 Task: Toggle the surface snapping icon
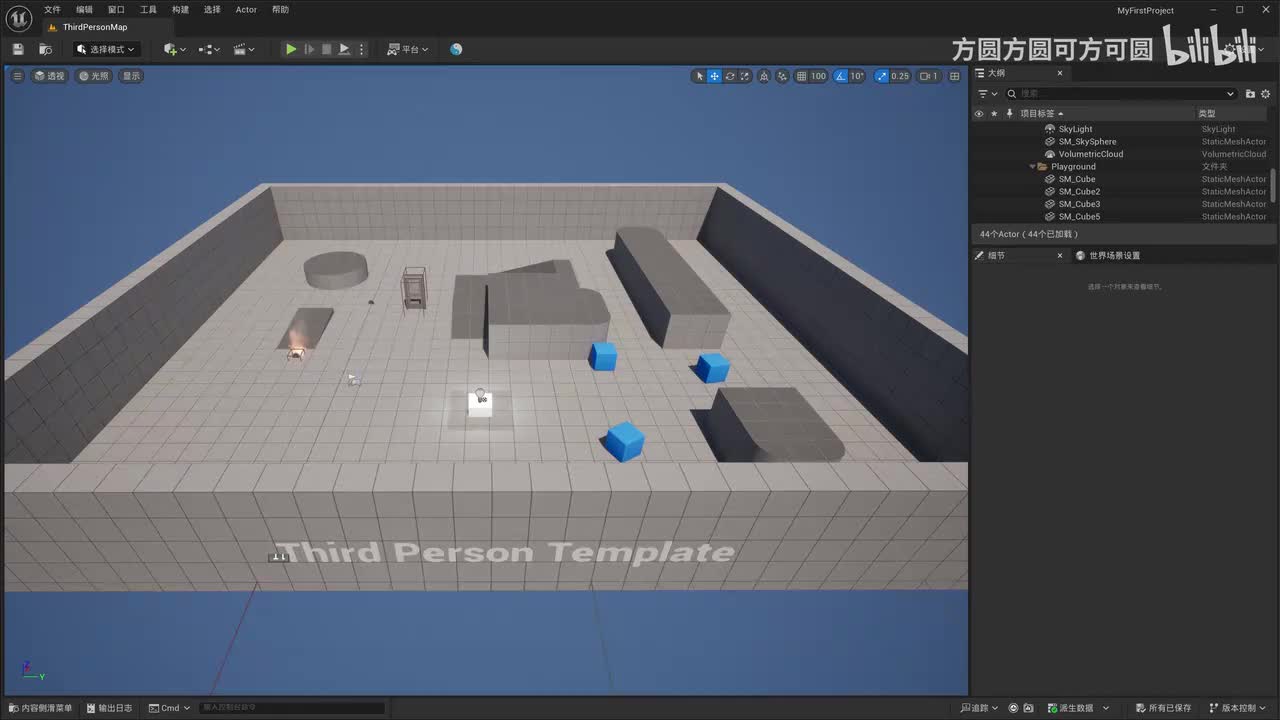(x=782, y=76)
